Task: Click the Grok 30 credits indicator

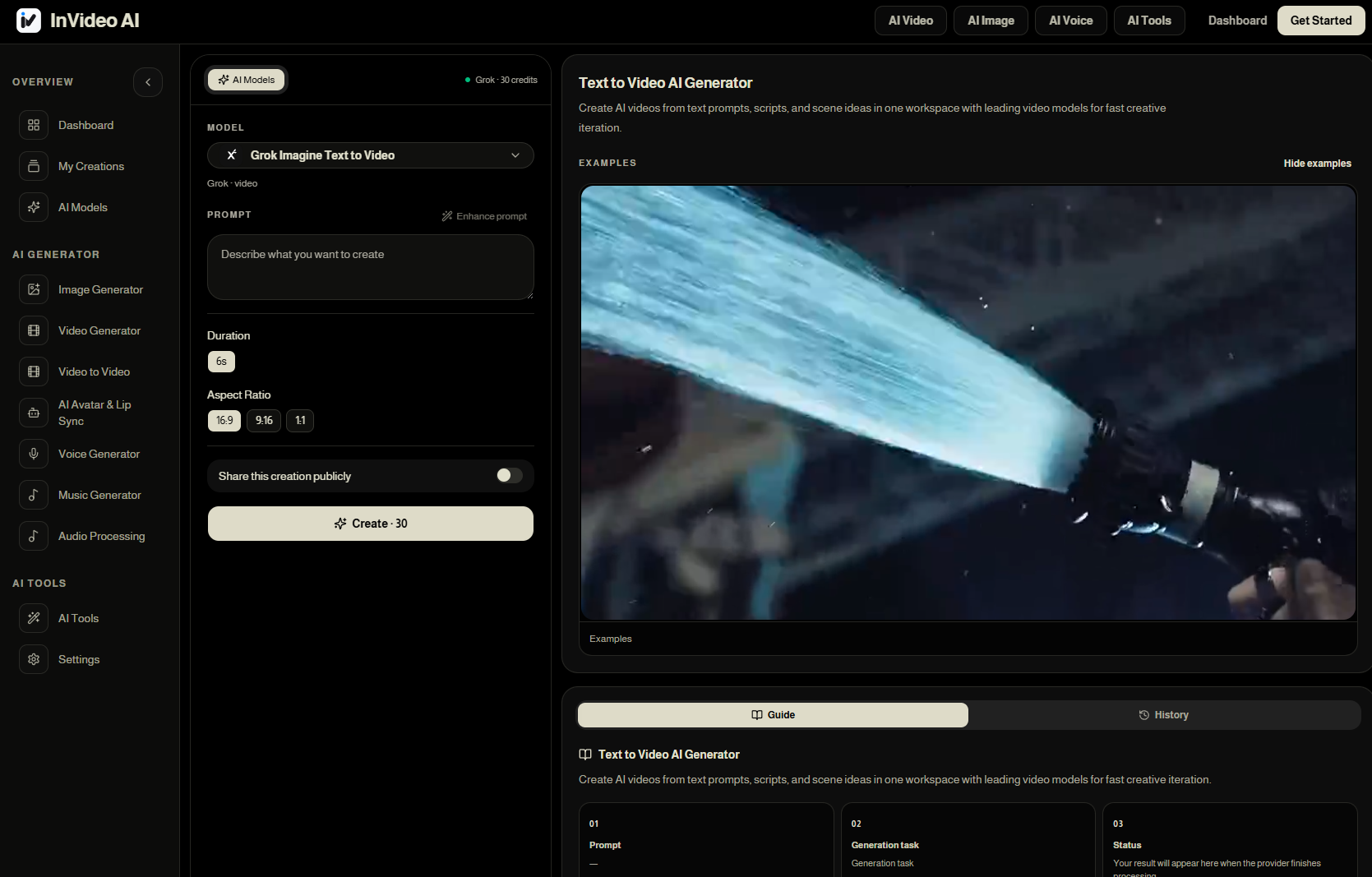Action: (x=501, y=80)
